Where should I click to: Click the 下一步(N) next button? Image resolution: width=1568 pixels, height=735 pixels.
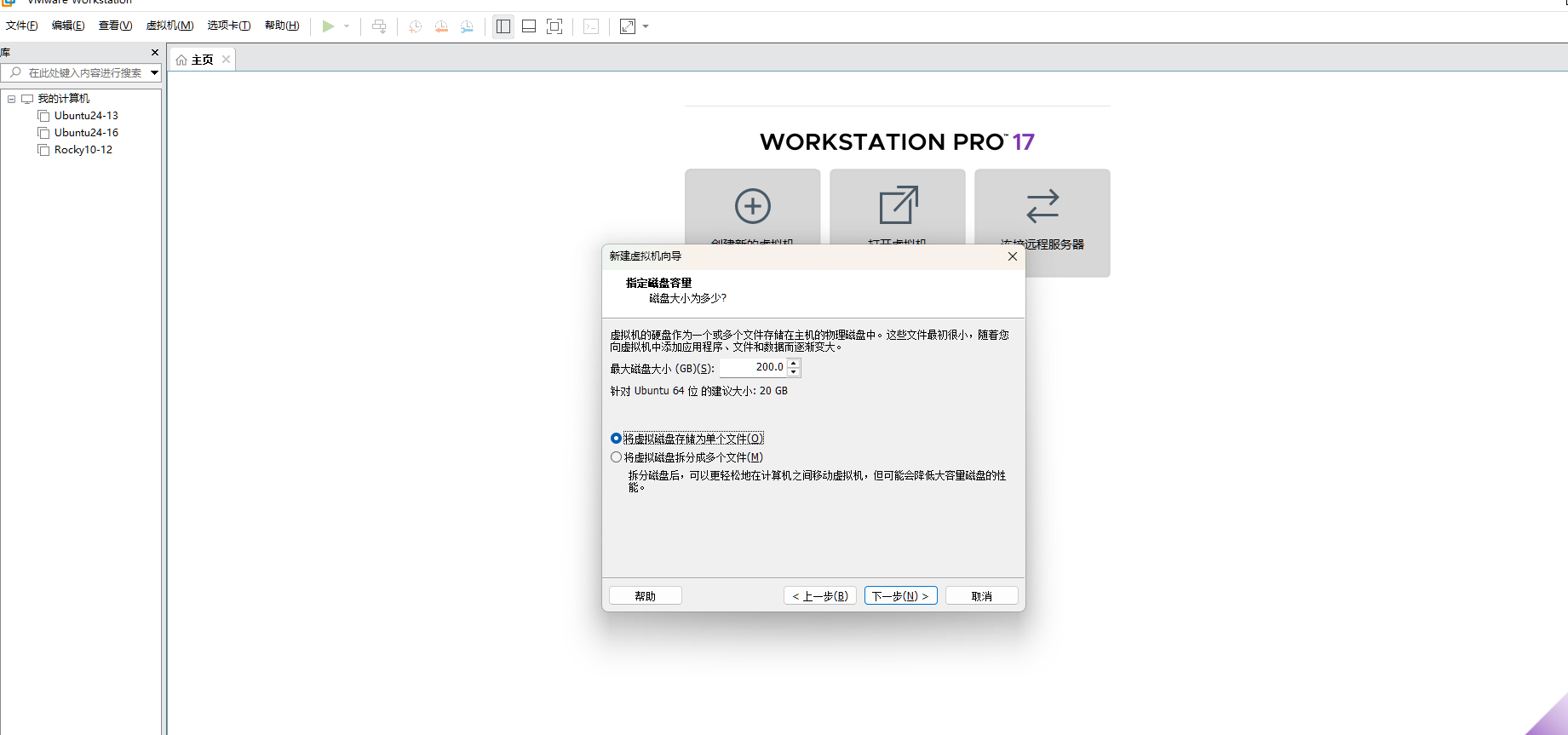coord(900,596)
